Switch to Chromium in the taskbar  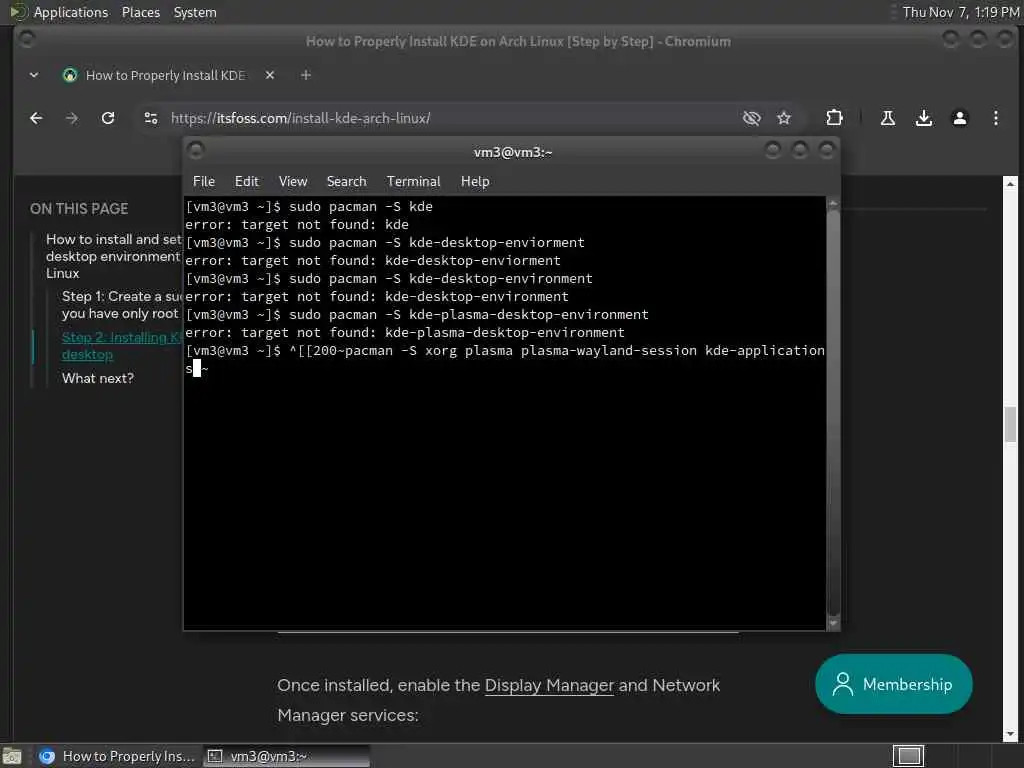point(116,756)
